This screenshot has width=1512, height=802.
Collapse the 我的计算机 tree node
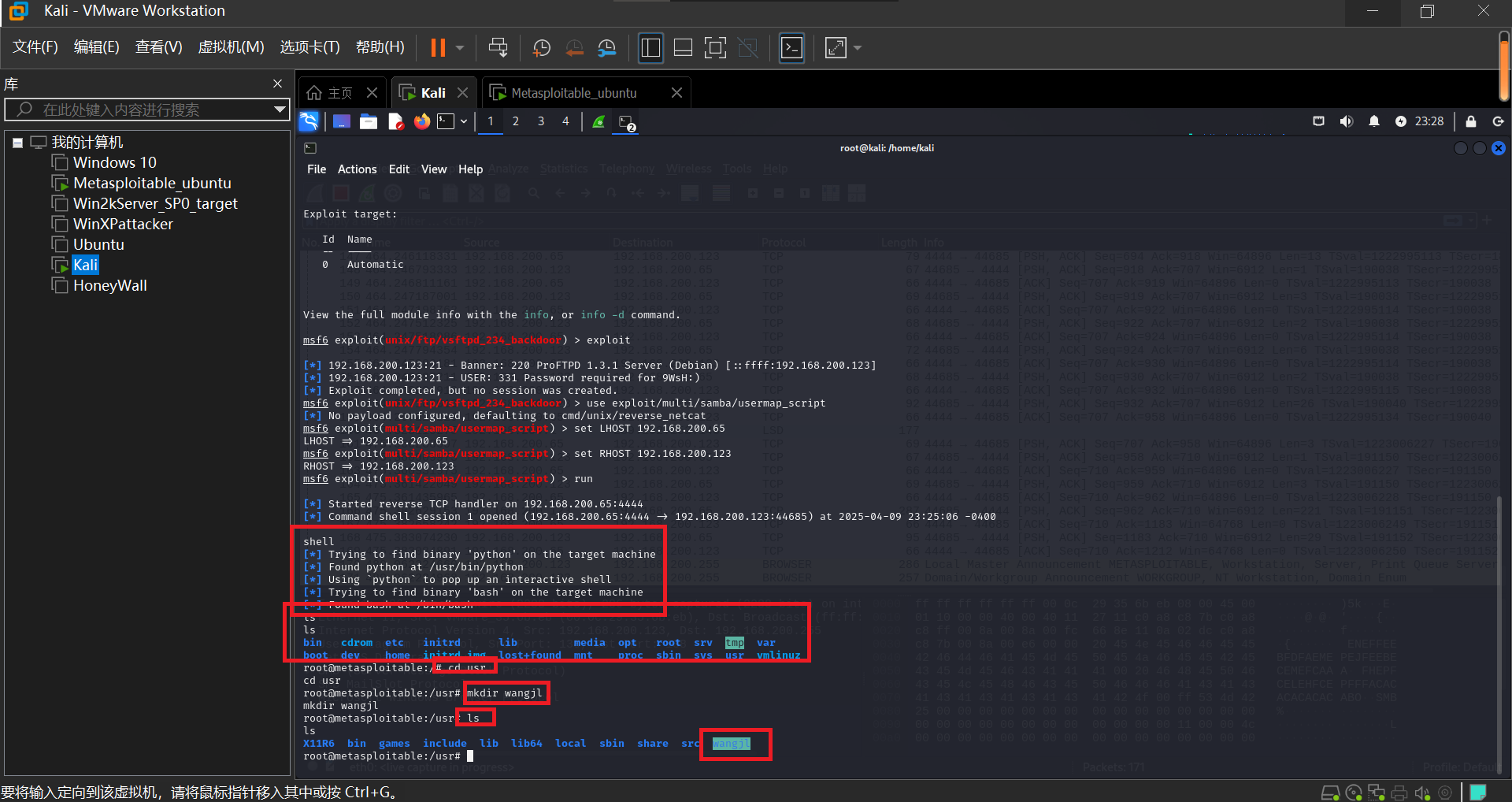coord(18,143)
